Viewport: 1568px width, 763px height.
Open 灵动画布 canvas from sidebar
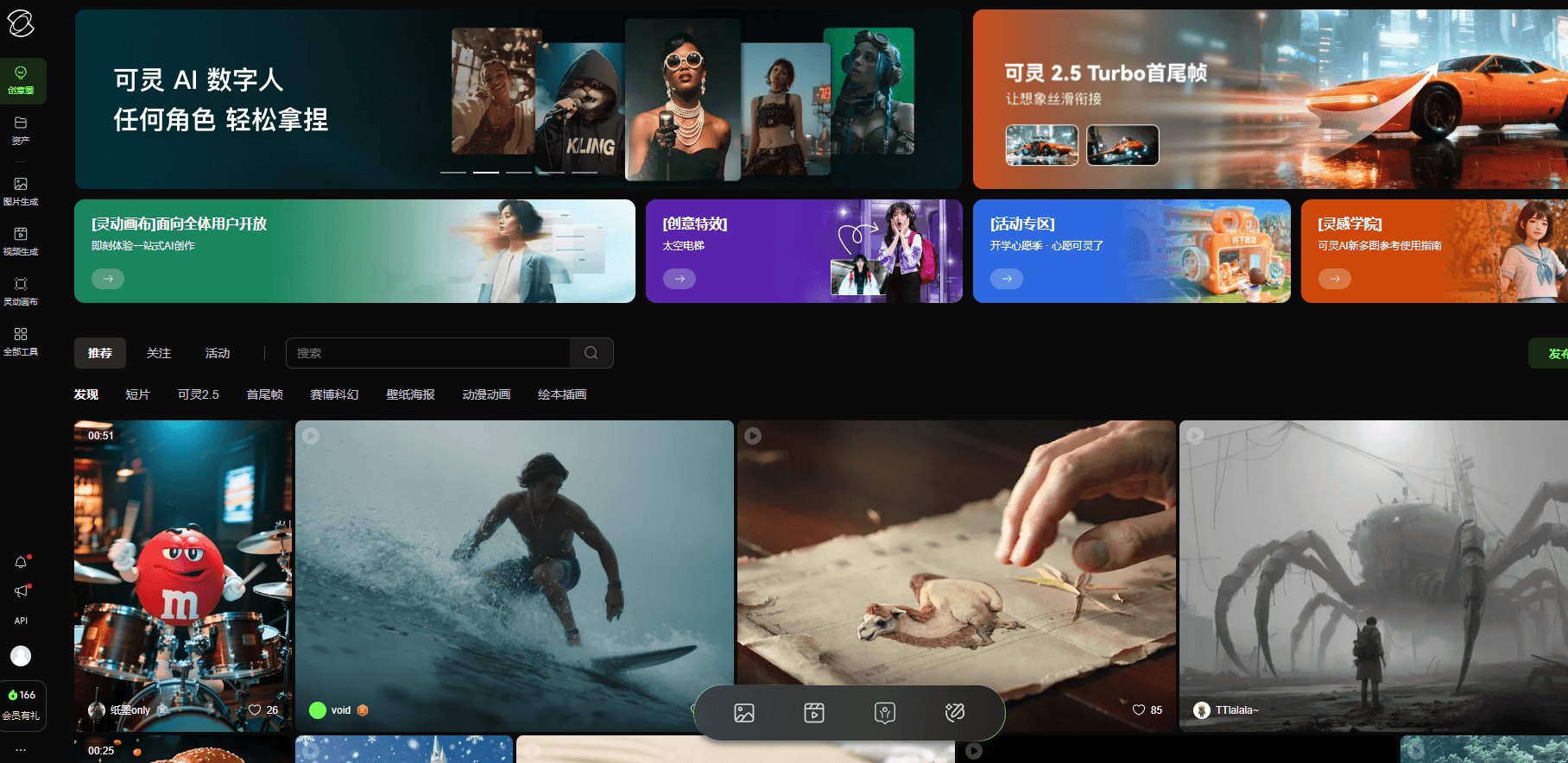pos(21,291)
